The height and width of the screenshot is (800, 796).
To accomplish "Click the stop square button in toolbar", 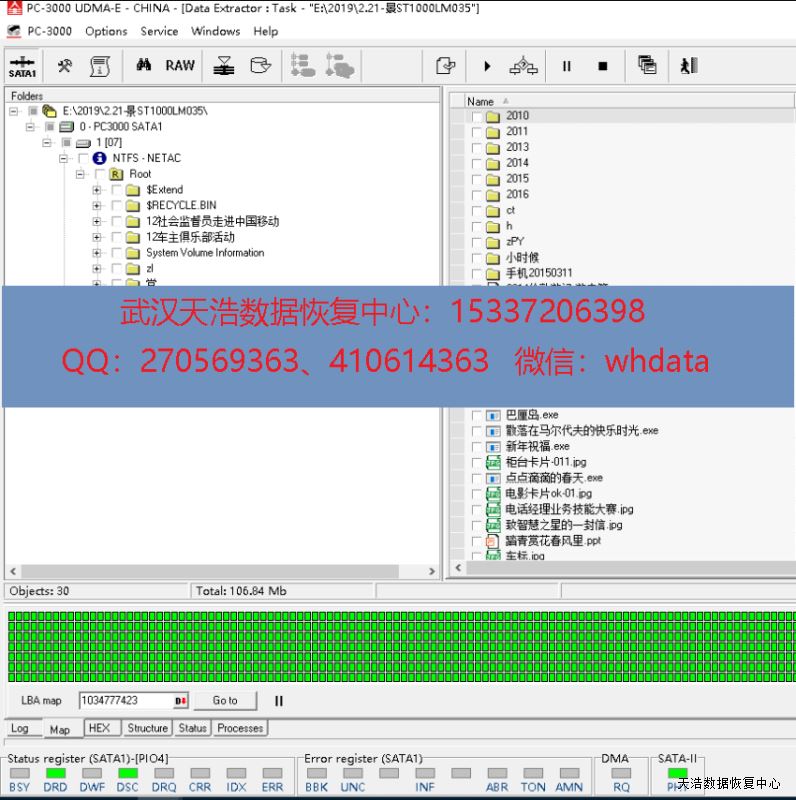I will pos(602,66).
